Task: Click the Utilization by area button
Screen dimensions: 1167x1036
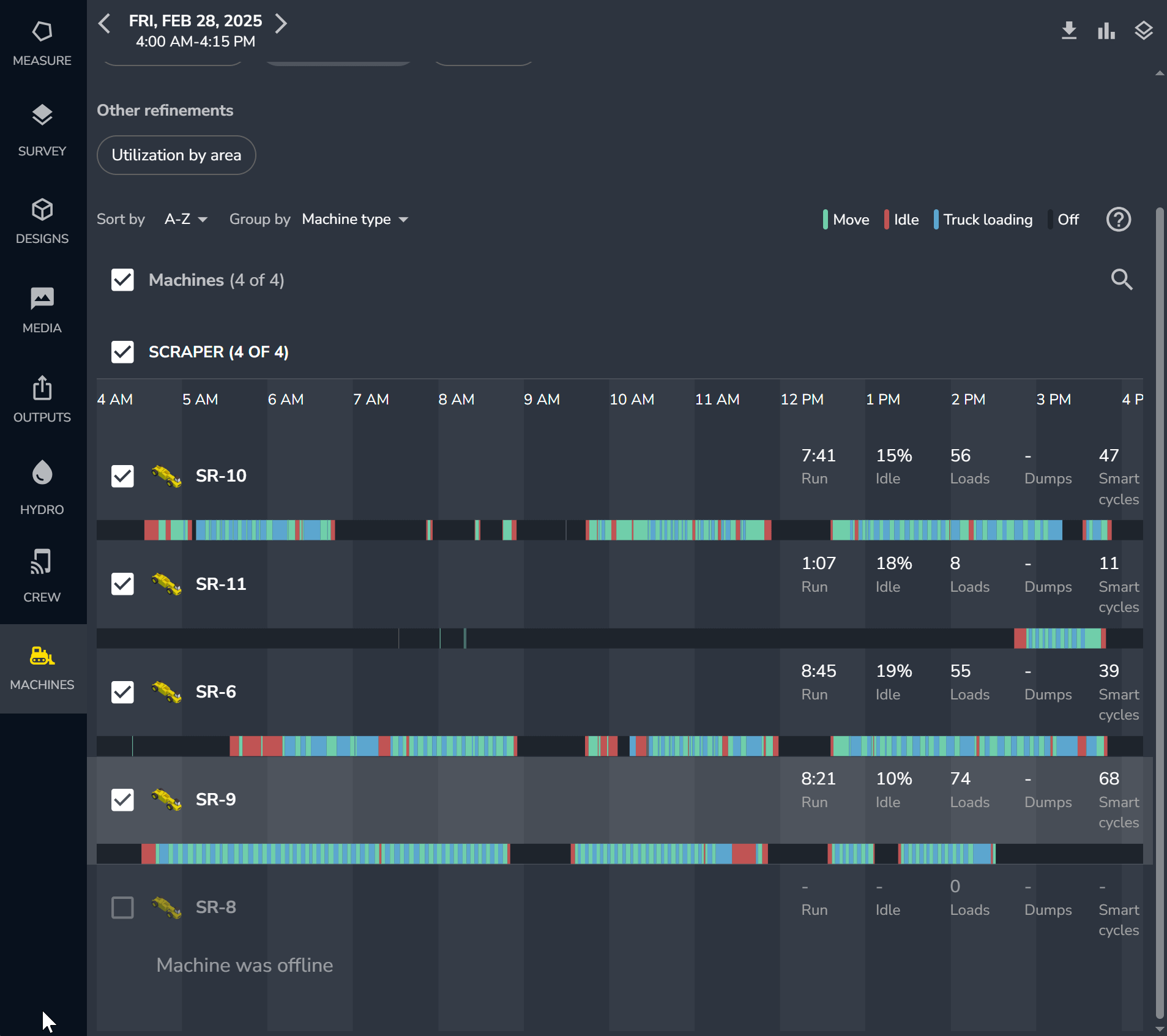Action: tap(176, 155)
